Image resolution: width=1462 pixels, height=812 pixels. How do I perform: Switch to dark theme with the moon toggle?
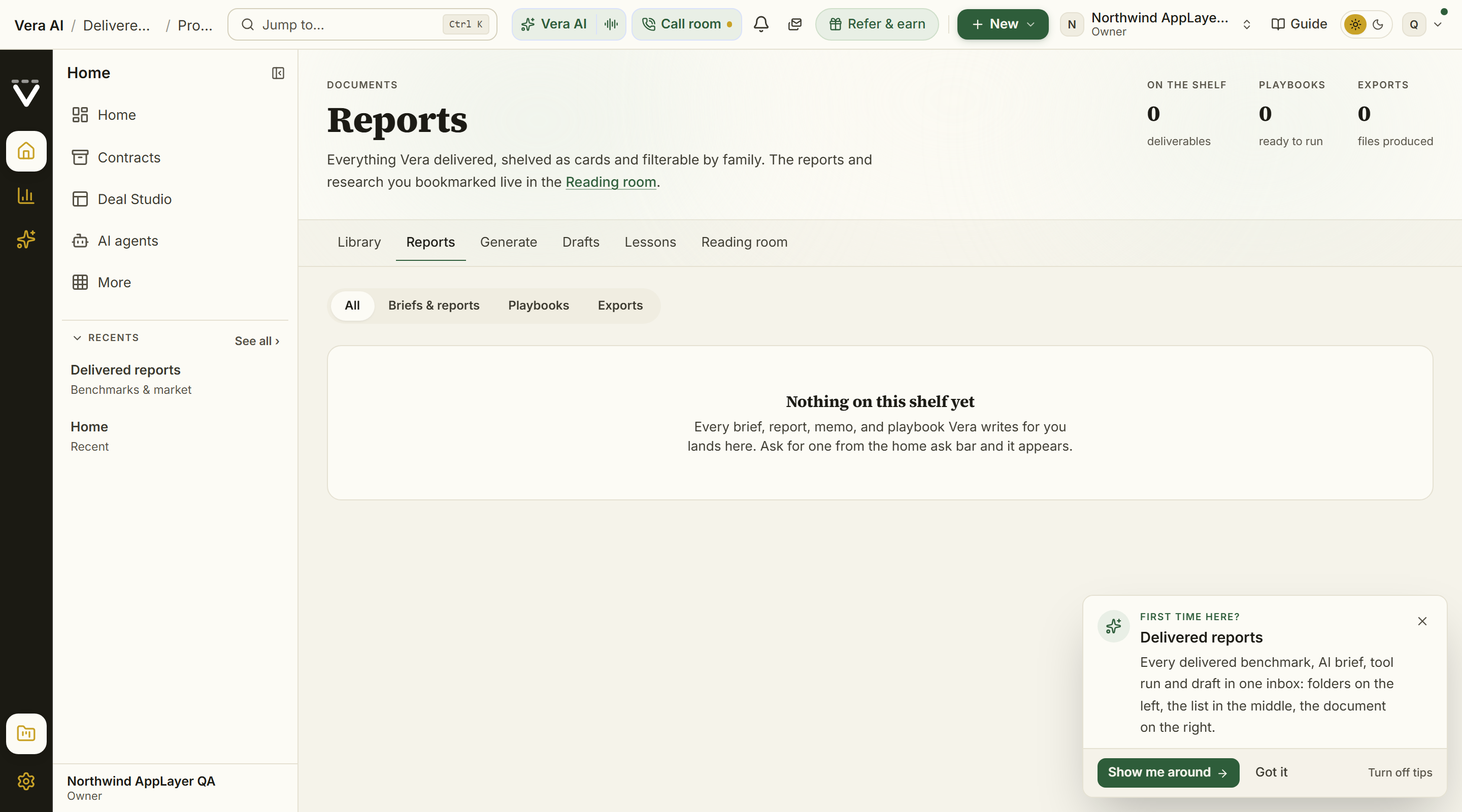[x=1377, y=24]
